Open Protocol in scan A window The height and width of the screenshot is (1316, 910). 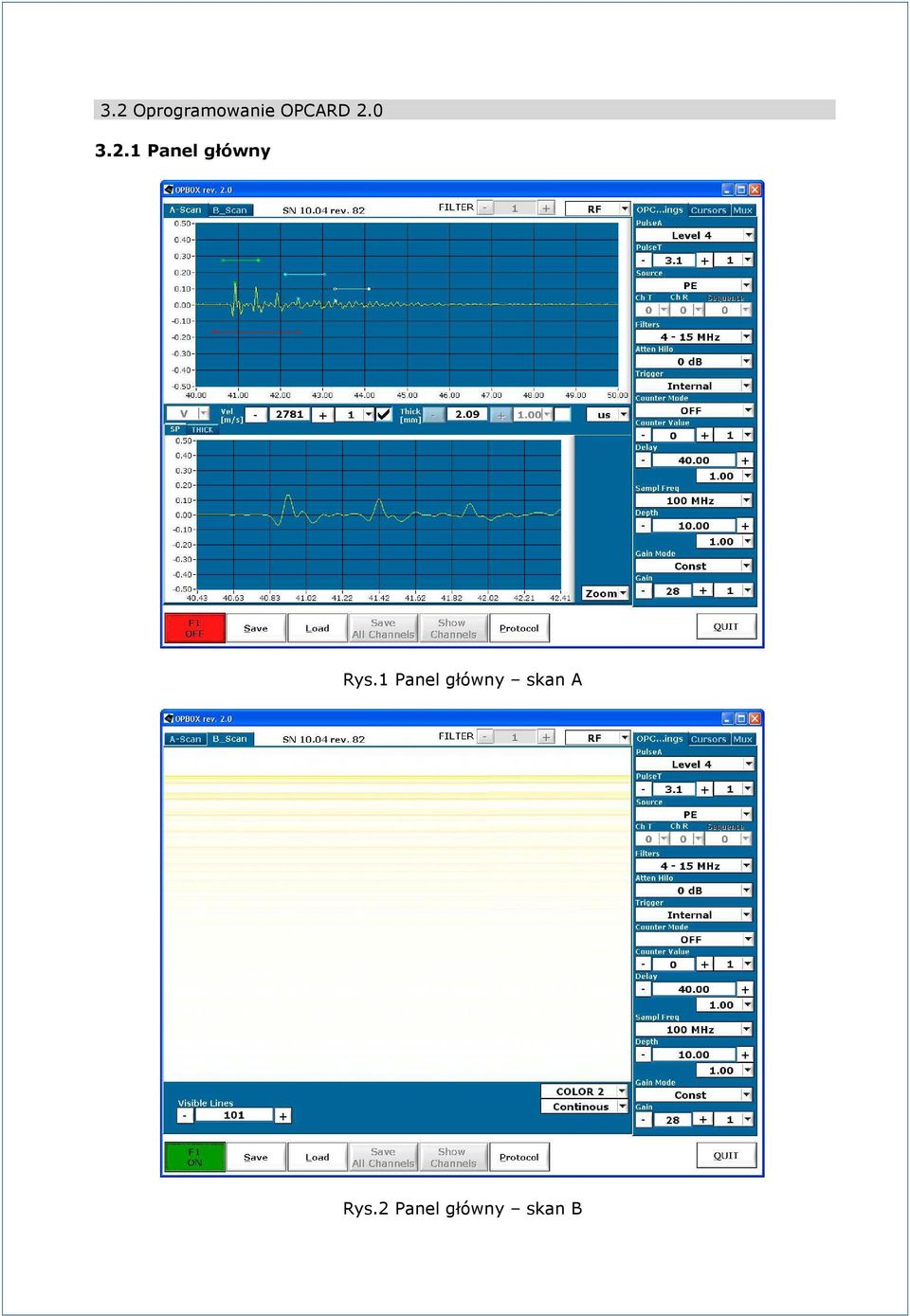(519, 628)
